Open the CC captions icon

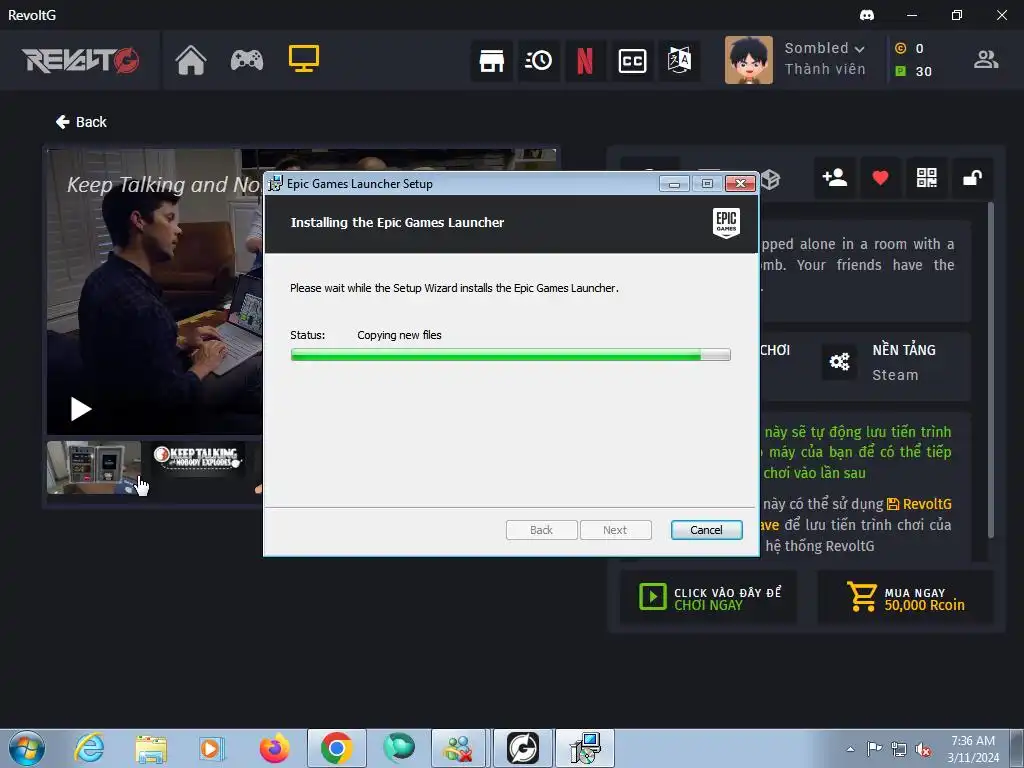[x=632, y=61]
